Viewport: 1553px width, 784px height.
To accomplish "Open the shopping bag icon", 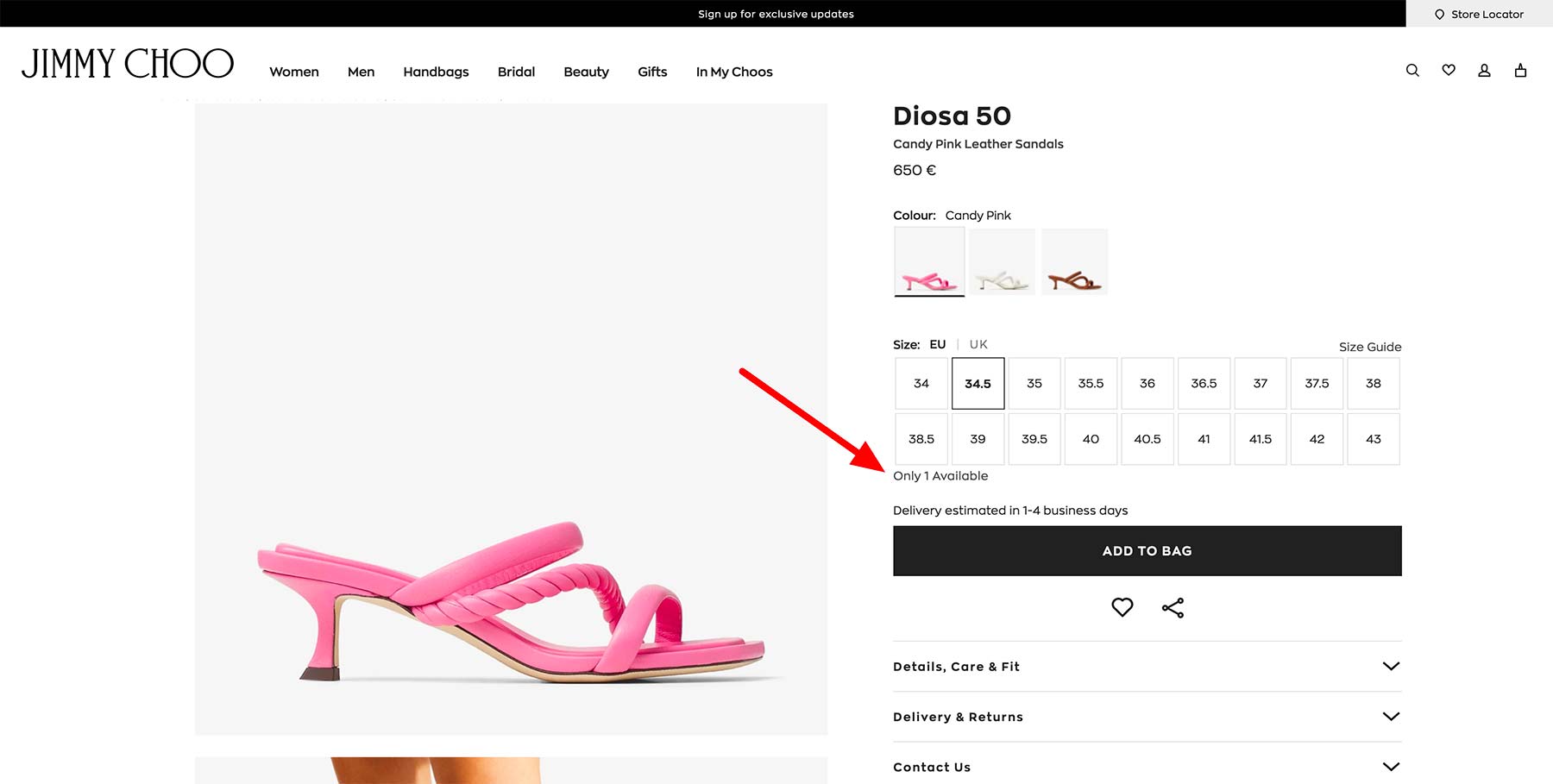I will click(x=1520, y=71).
